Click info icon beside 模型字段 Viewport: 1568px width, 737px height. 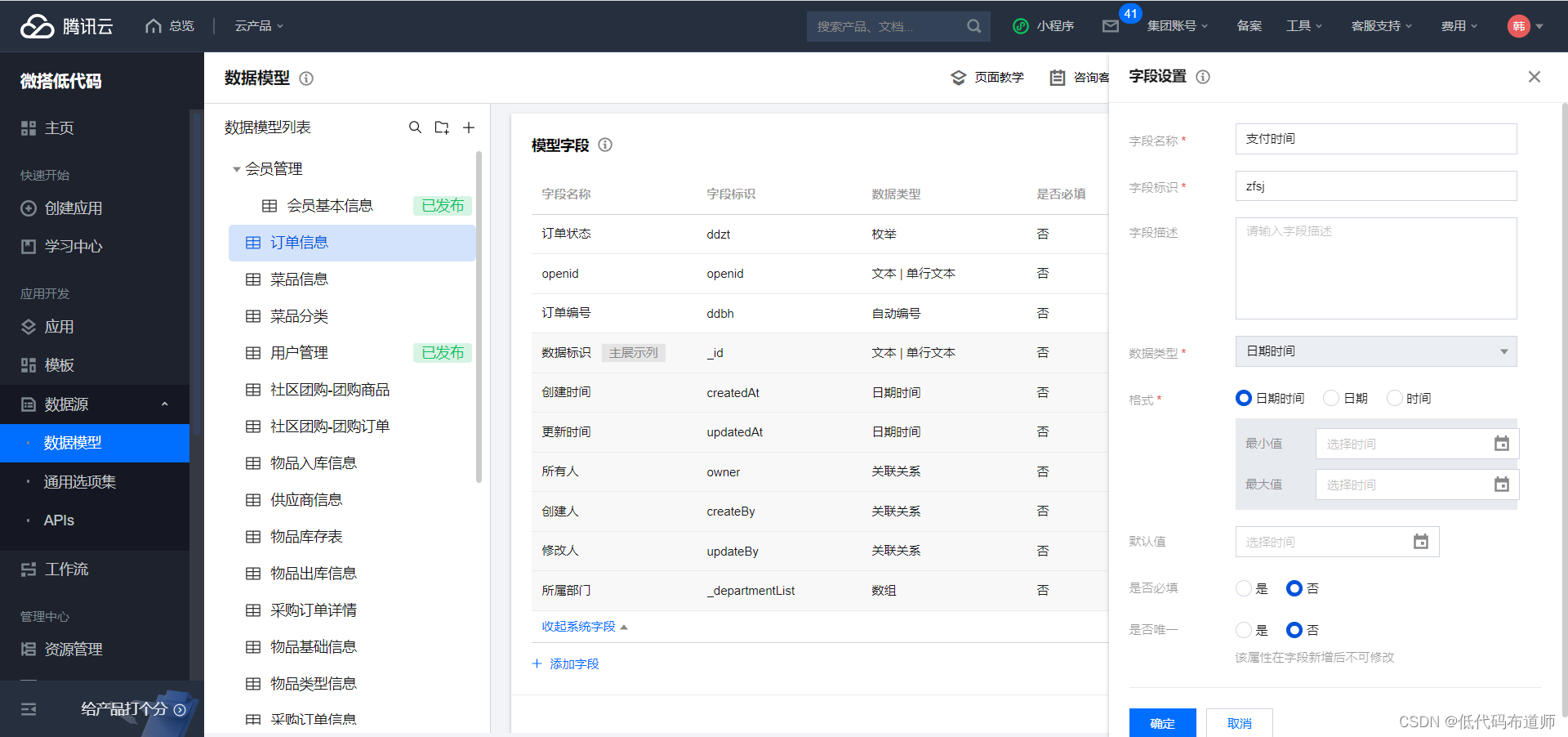[605, 145]
